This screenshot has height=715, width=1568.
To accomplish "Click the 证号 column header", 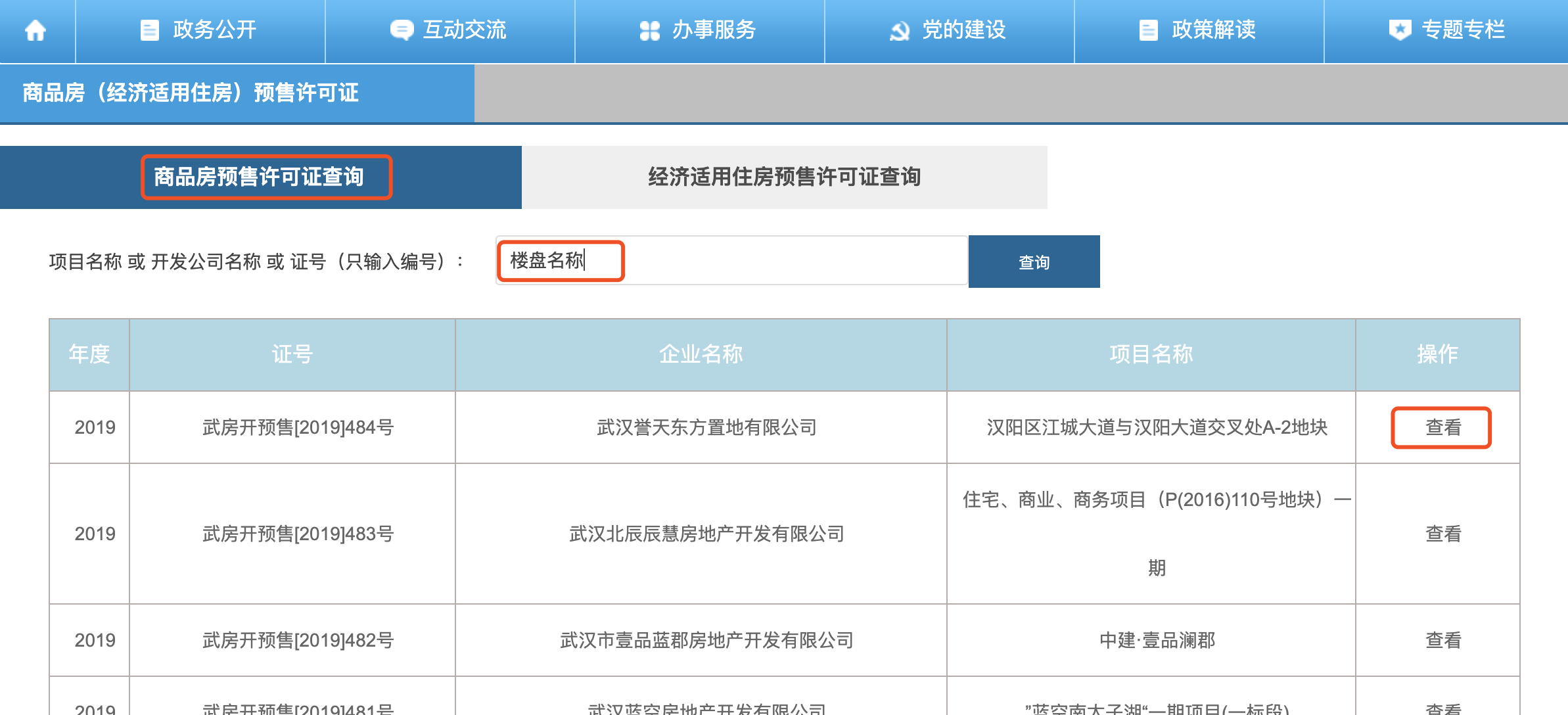I will 292,354.
